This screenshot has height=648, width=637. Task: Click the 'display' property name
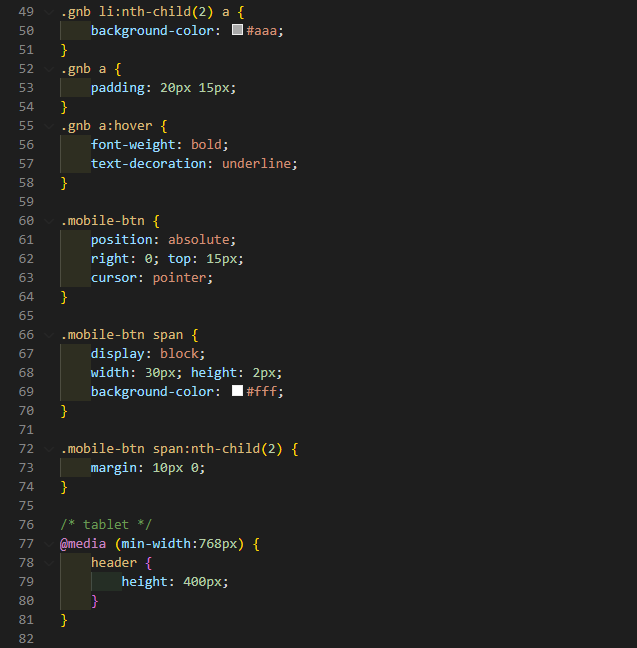pos(118,354)
